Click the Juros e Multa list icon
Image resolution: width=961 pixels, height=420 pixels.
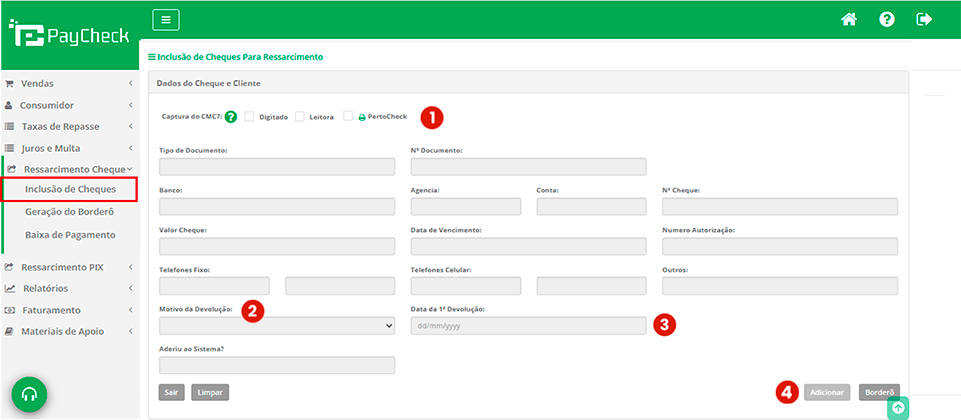[x=9, y=148]
